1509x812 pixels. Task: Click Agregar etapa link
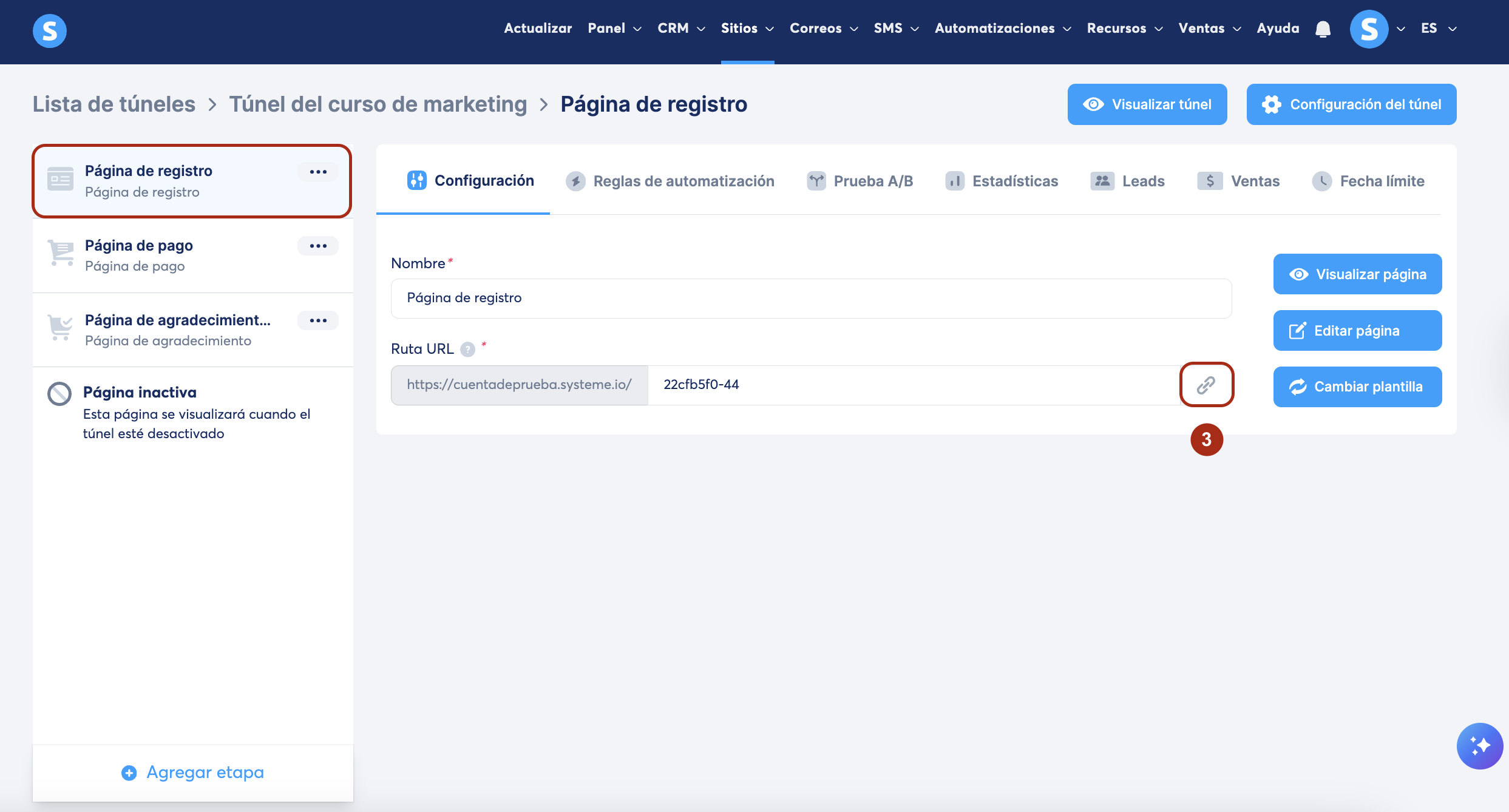(193, 773)
